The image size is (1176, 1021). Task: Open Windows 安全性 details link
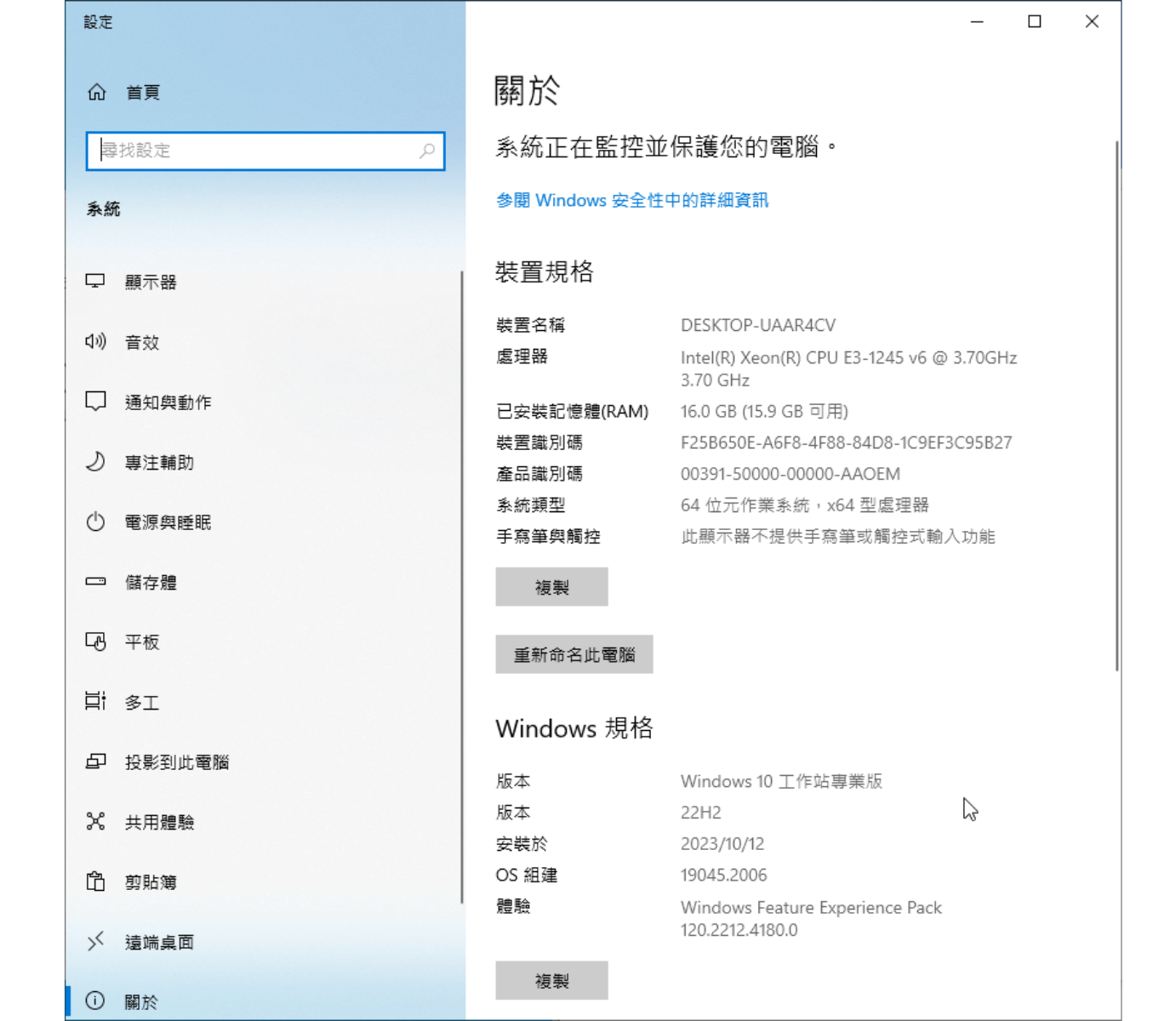coord(632,200)
